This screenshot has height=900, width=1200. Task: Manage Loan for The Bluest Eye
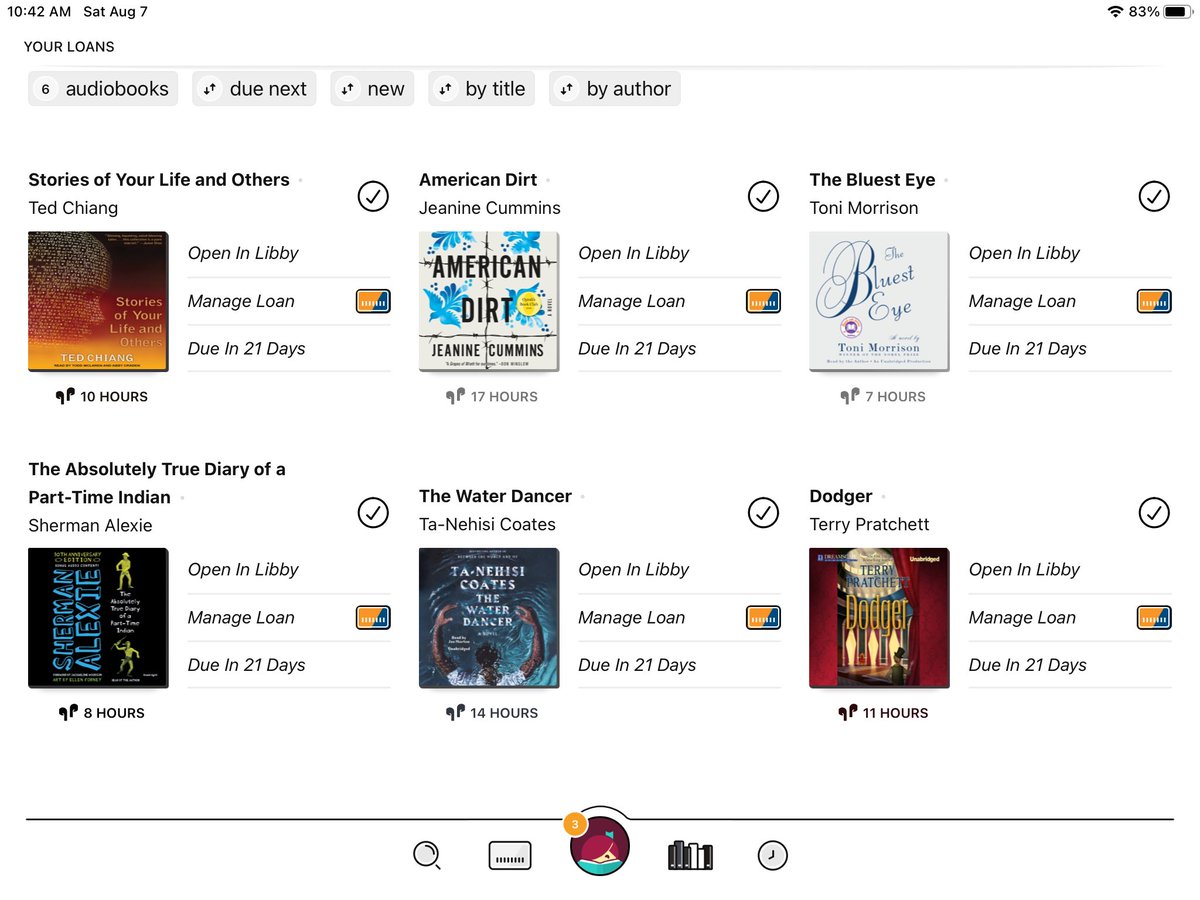click(1022, 301)
